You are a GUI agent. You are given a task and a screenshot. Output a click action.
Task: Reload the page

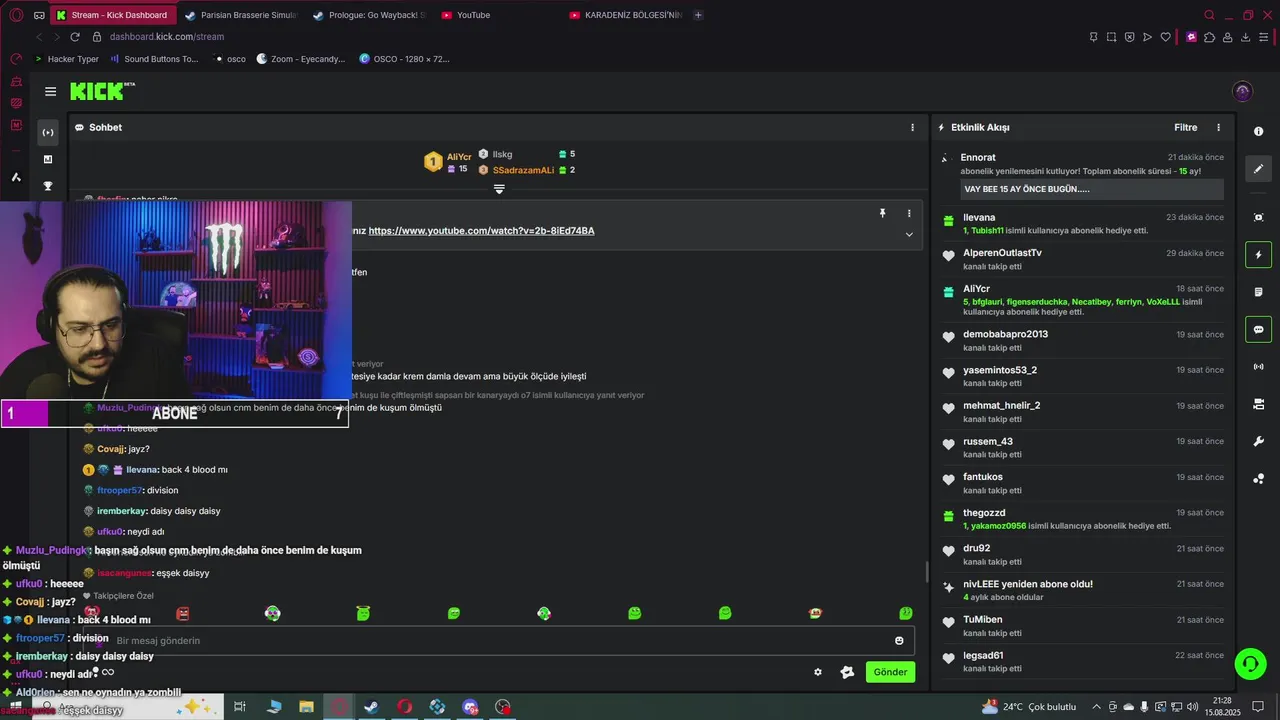(74, 37)
